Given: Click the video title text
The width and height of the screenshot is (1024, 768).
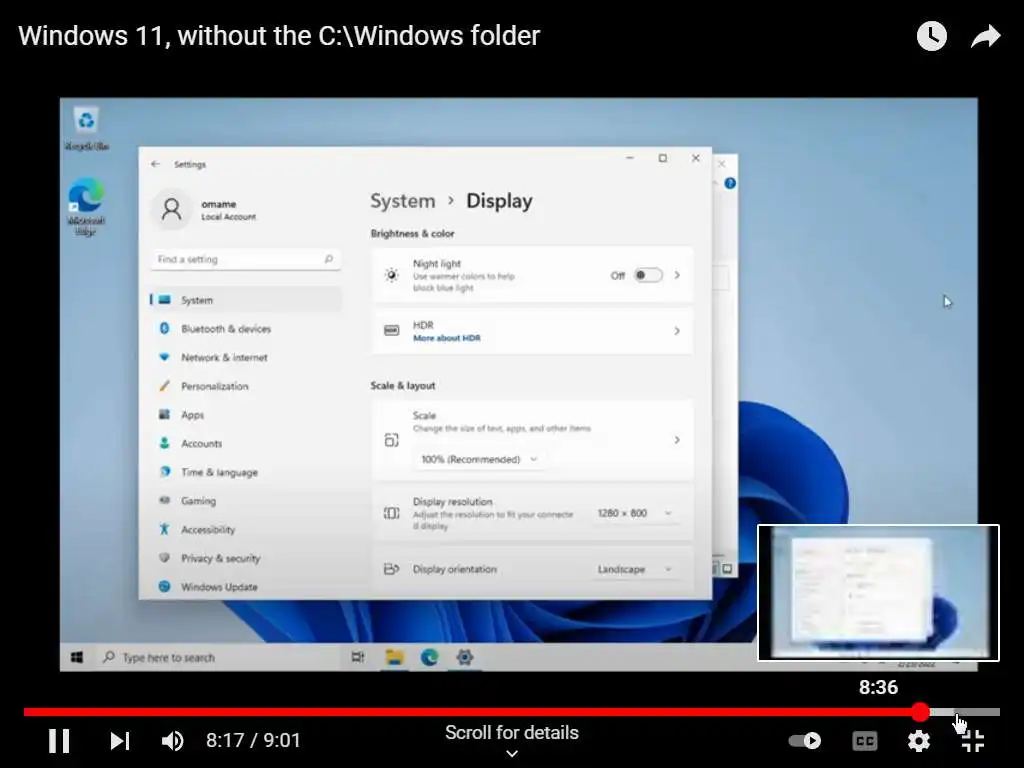Looking at the screenshot, I should tap(279, 36).
